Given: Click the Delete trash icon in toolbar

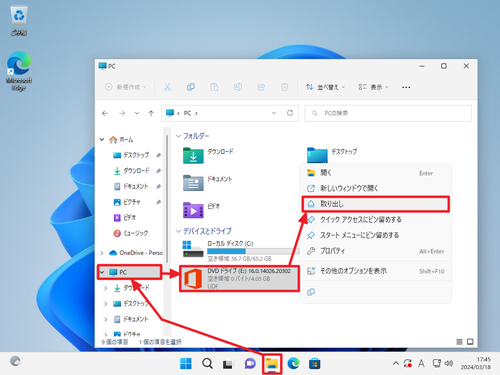Looking at the screenshot, I should point(284,87).
